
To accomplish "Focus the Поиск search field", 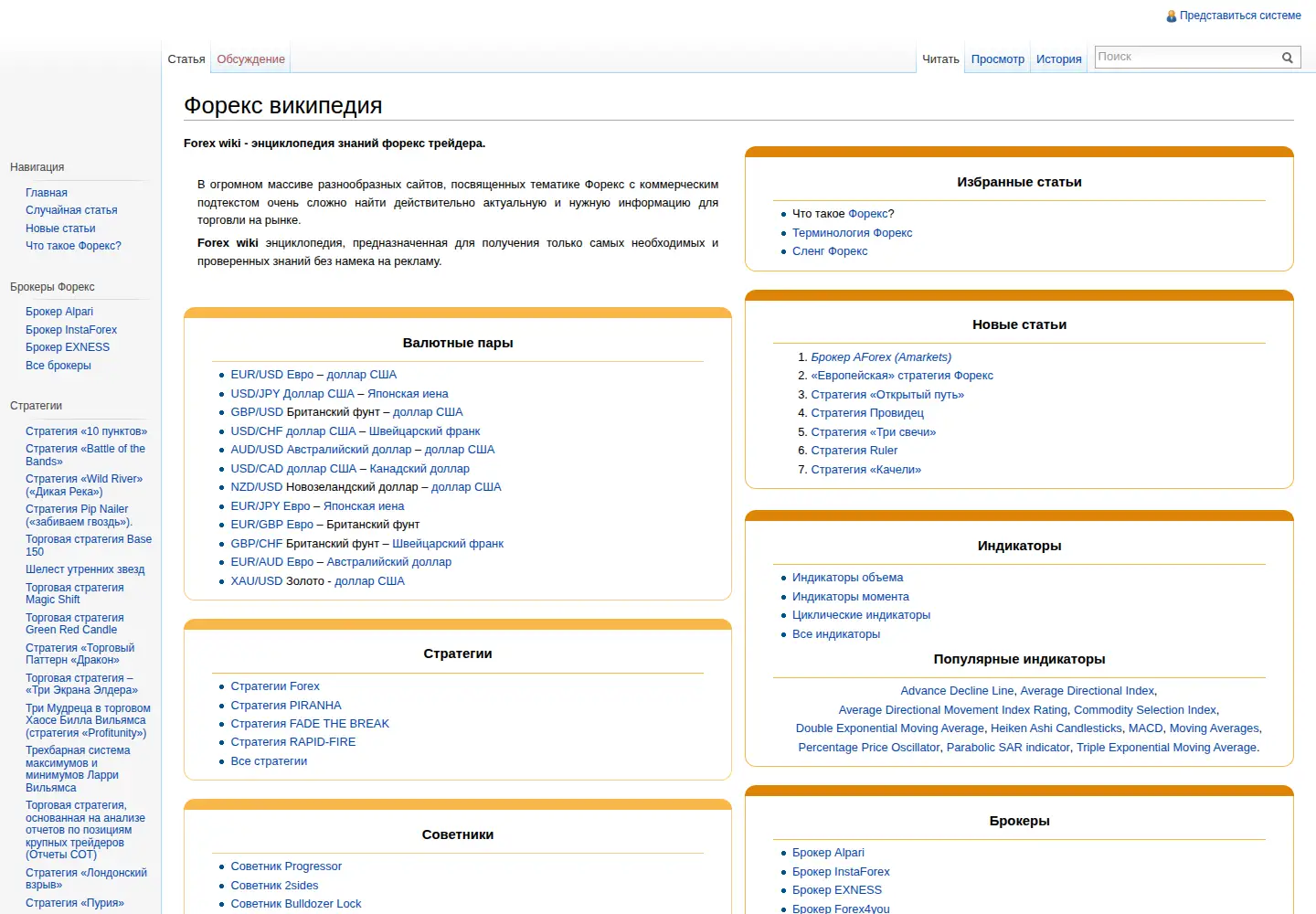I will pyautogui.click(x=1186, y=58).
